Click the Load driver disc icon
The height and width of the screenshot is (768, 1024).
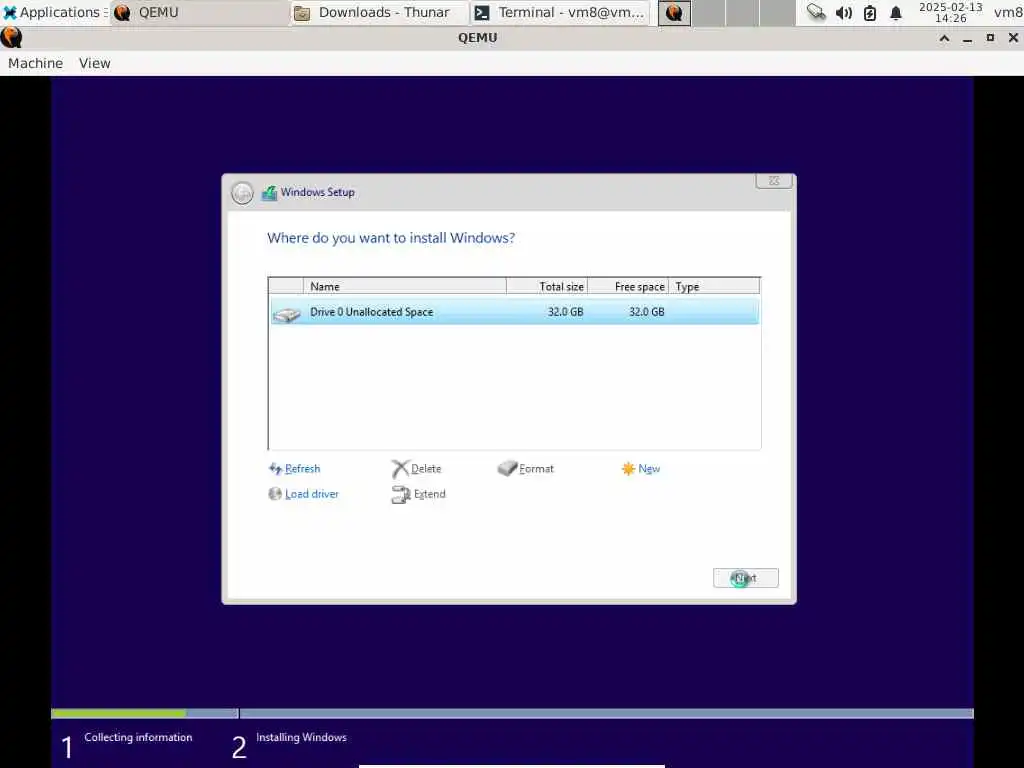(275, 494)
